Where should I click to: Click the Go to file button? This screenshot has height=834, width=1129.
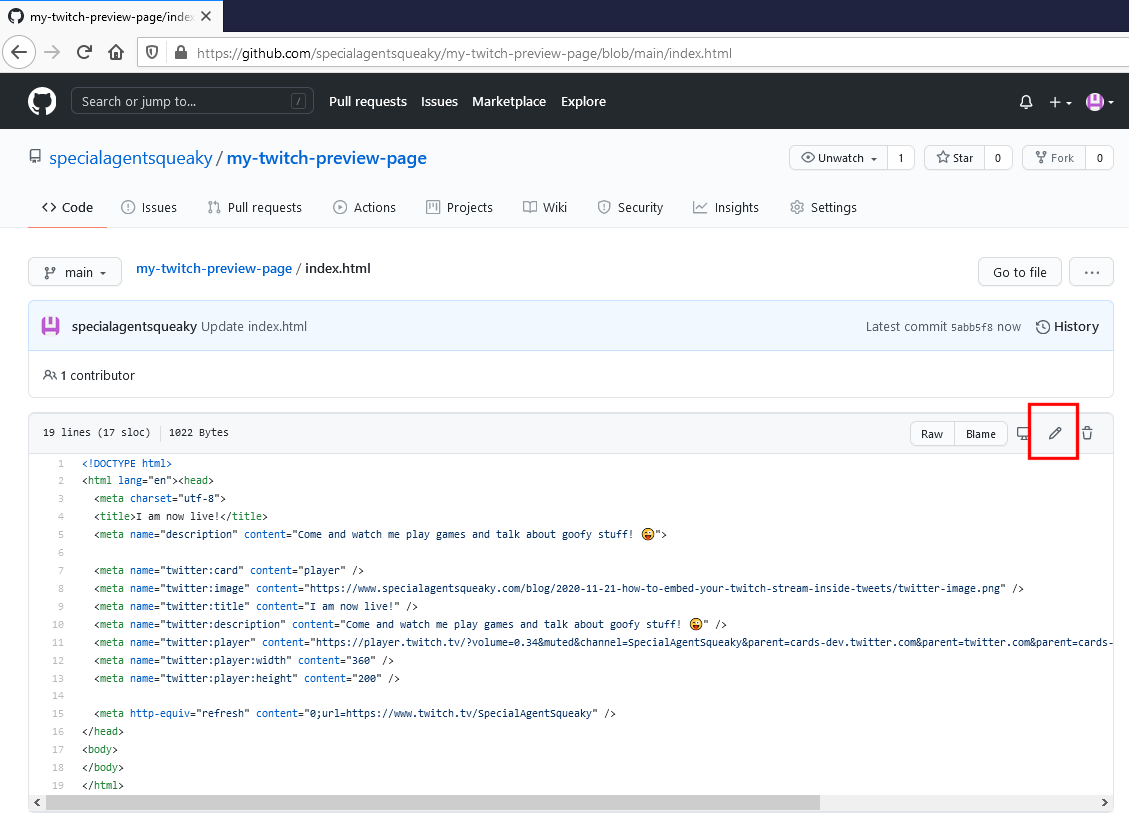tap(1019, 271)
